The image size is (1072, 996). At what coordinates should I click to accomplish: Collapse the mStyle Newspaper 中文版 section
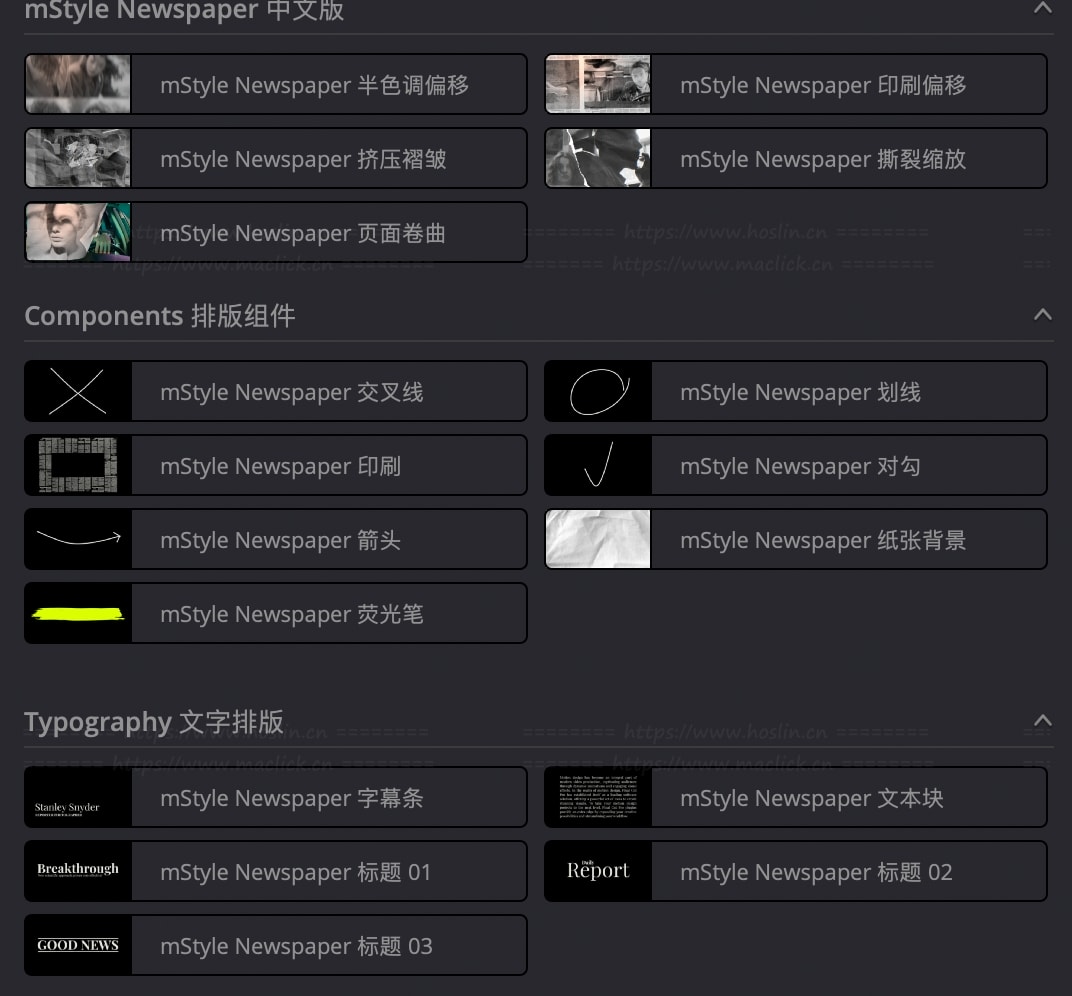click(x=1042, y=8)
